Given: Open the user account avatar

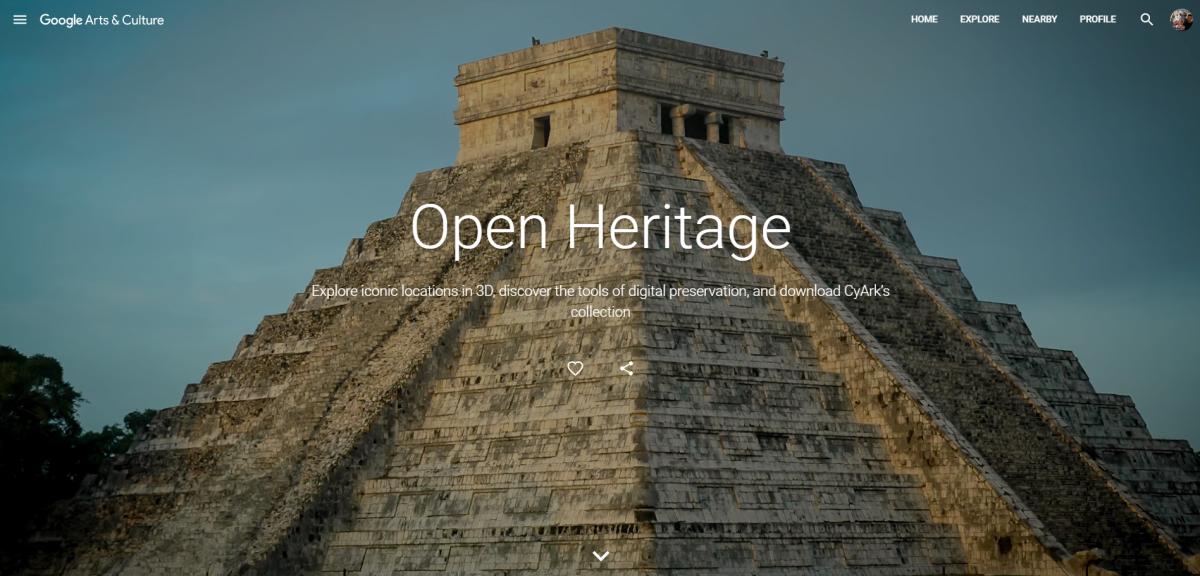Looking at the screenshot, I should (1181, 20).
